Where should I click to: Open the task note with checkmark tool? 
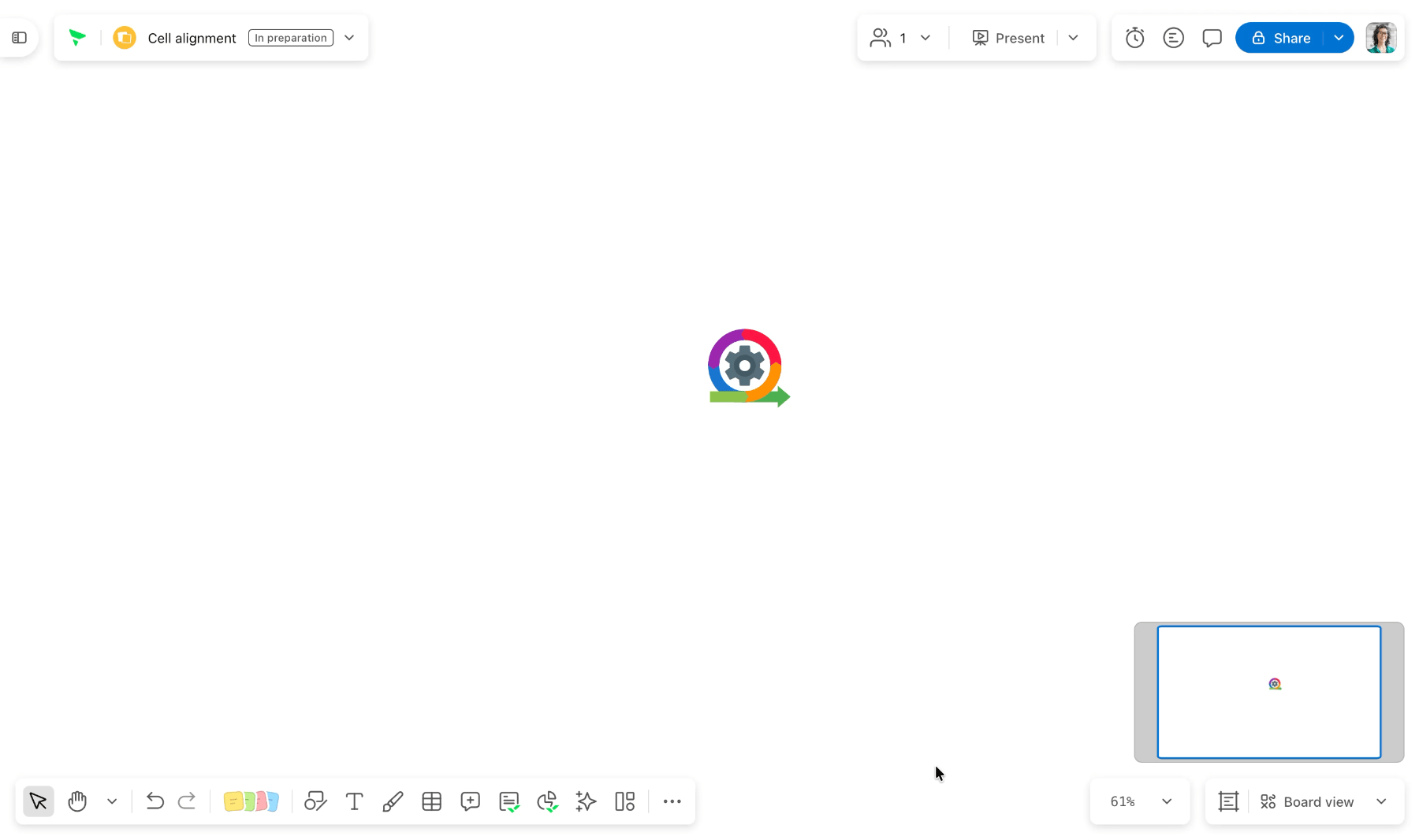[509, 801]
